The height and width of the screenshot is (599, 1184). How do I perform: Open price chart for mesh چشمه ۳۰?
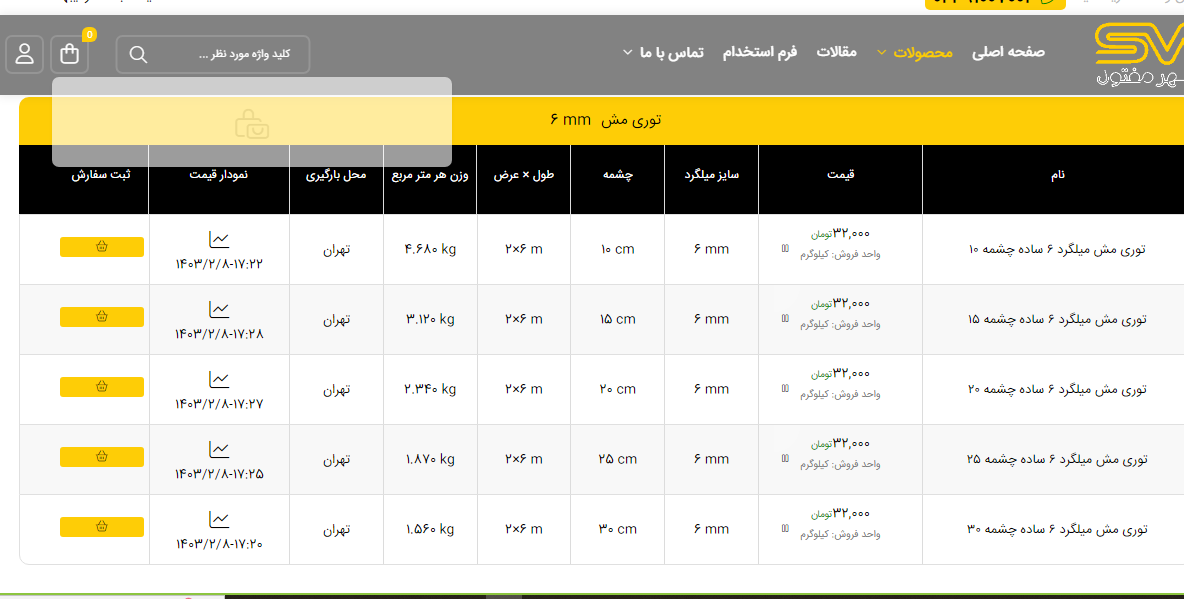[x=219, y=519]
